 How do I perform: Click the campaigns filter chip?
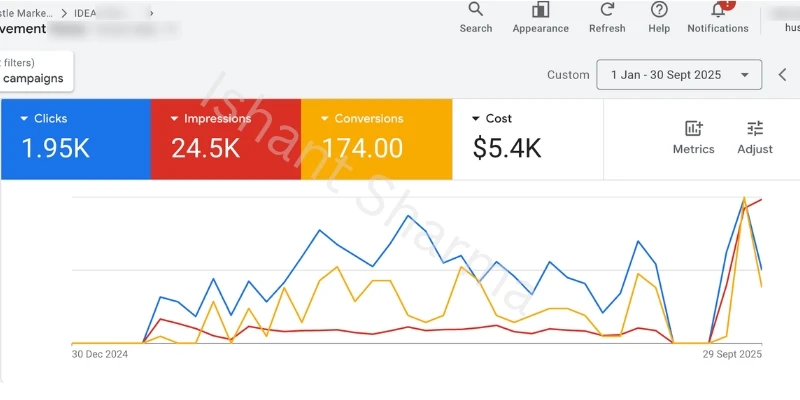tap(33, 78)
